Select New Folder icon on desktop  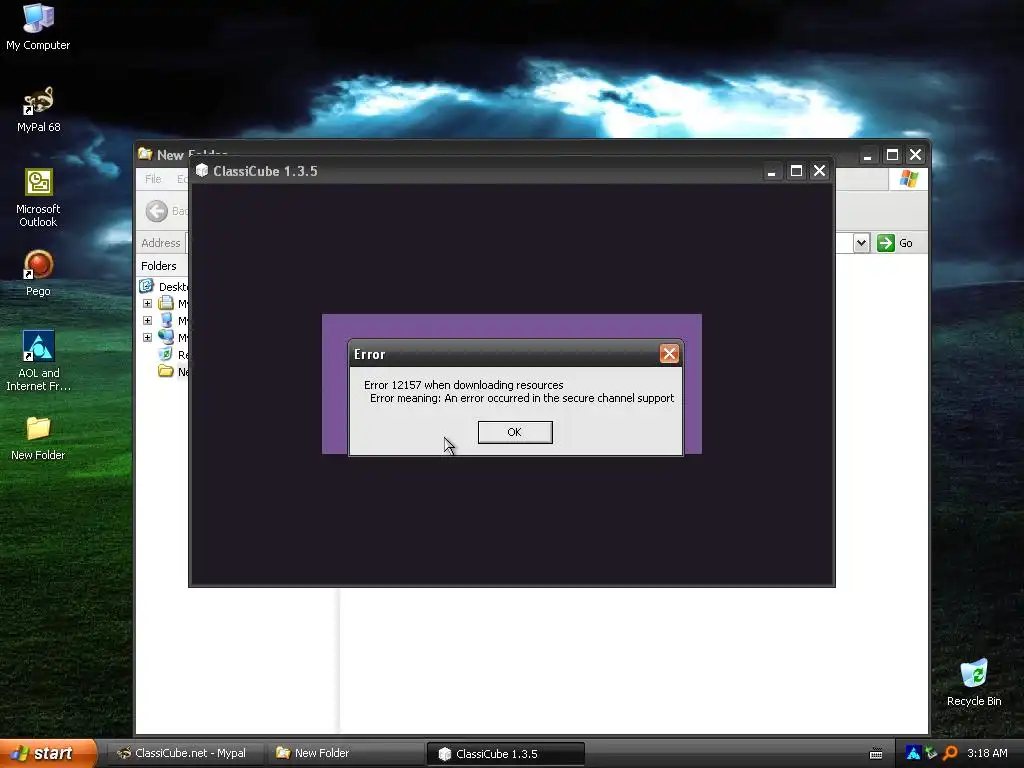(38, 438)
